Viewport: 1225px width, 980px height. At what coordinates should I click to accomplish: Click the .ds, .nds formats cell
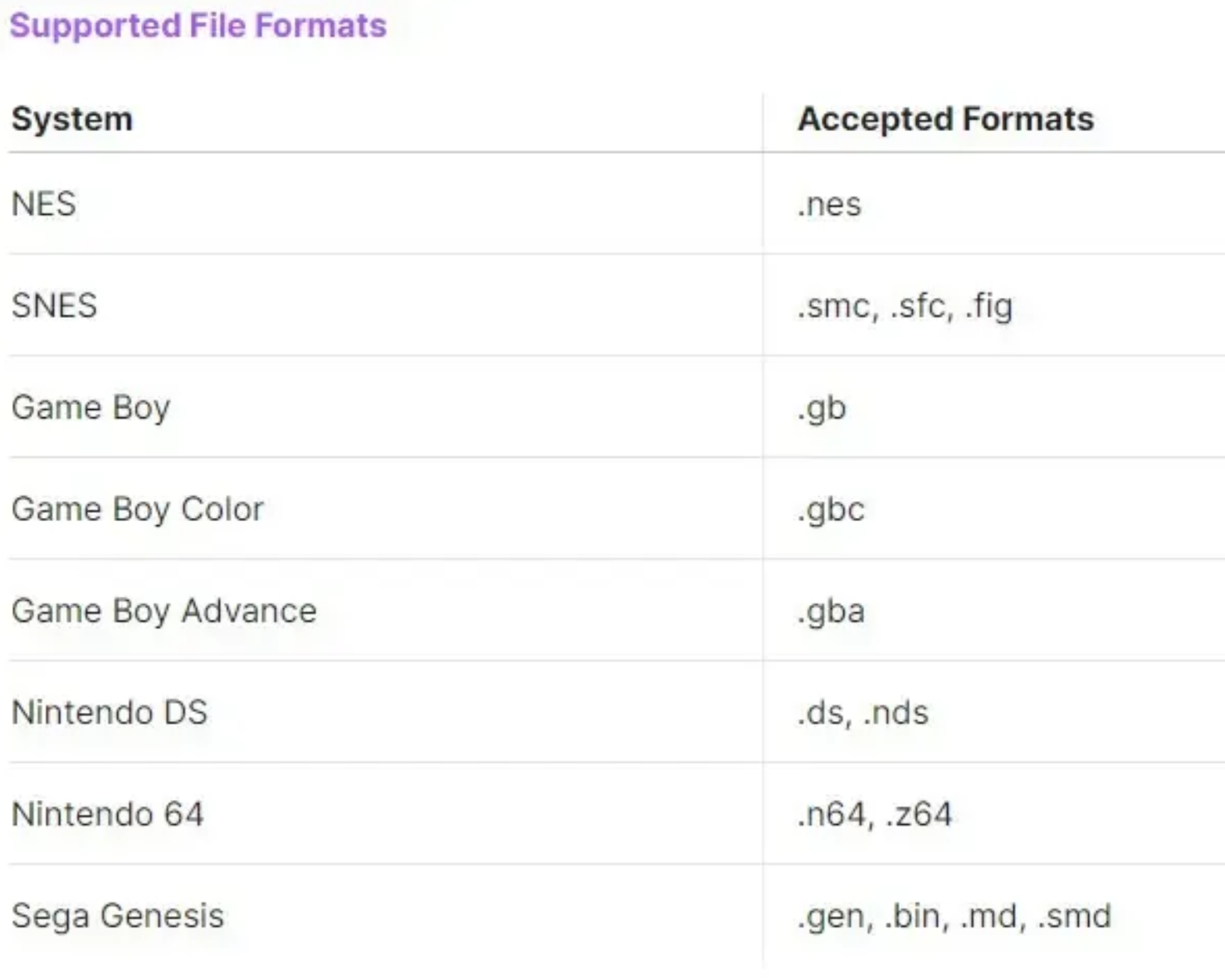(862, 714)
